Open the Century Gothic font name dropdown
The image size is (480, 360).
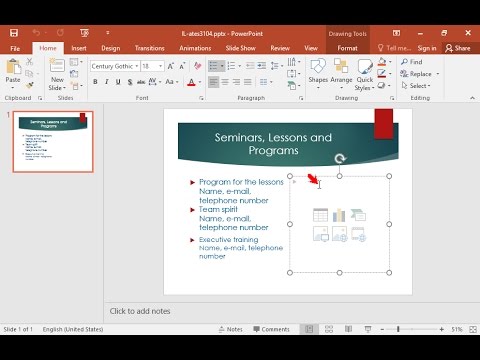point(137,66)
